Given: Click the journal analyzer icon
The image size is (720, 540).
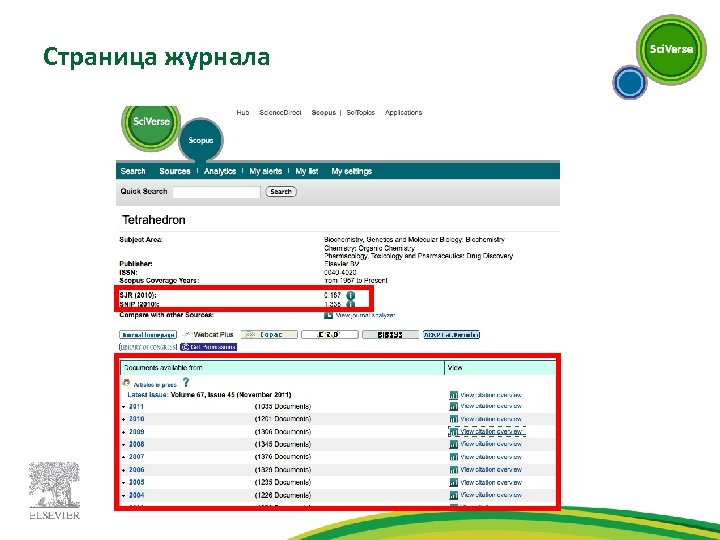Looking at the screenshot, I should (328, 315).
